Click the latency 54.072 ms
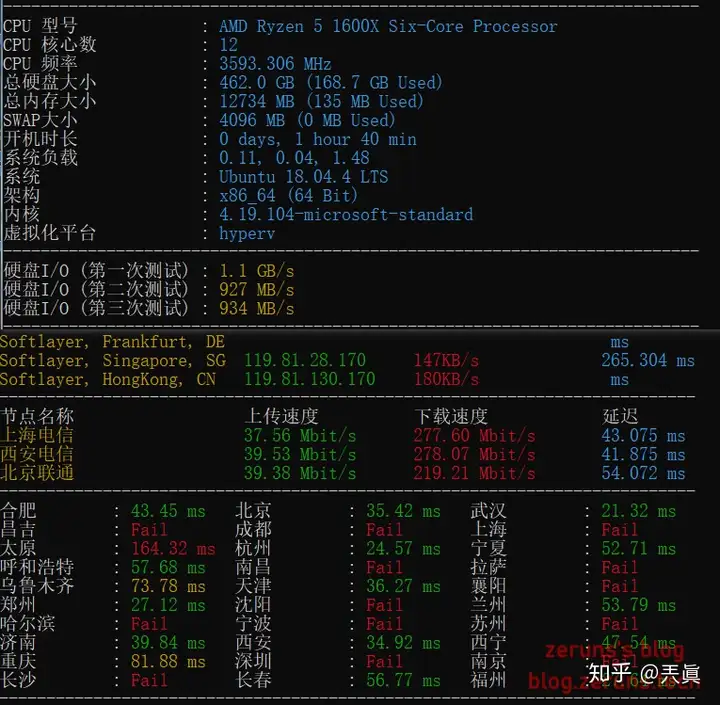720x705 pixels. 643,473
